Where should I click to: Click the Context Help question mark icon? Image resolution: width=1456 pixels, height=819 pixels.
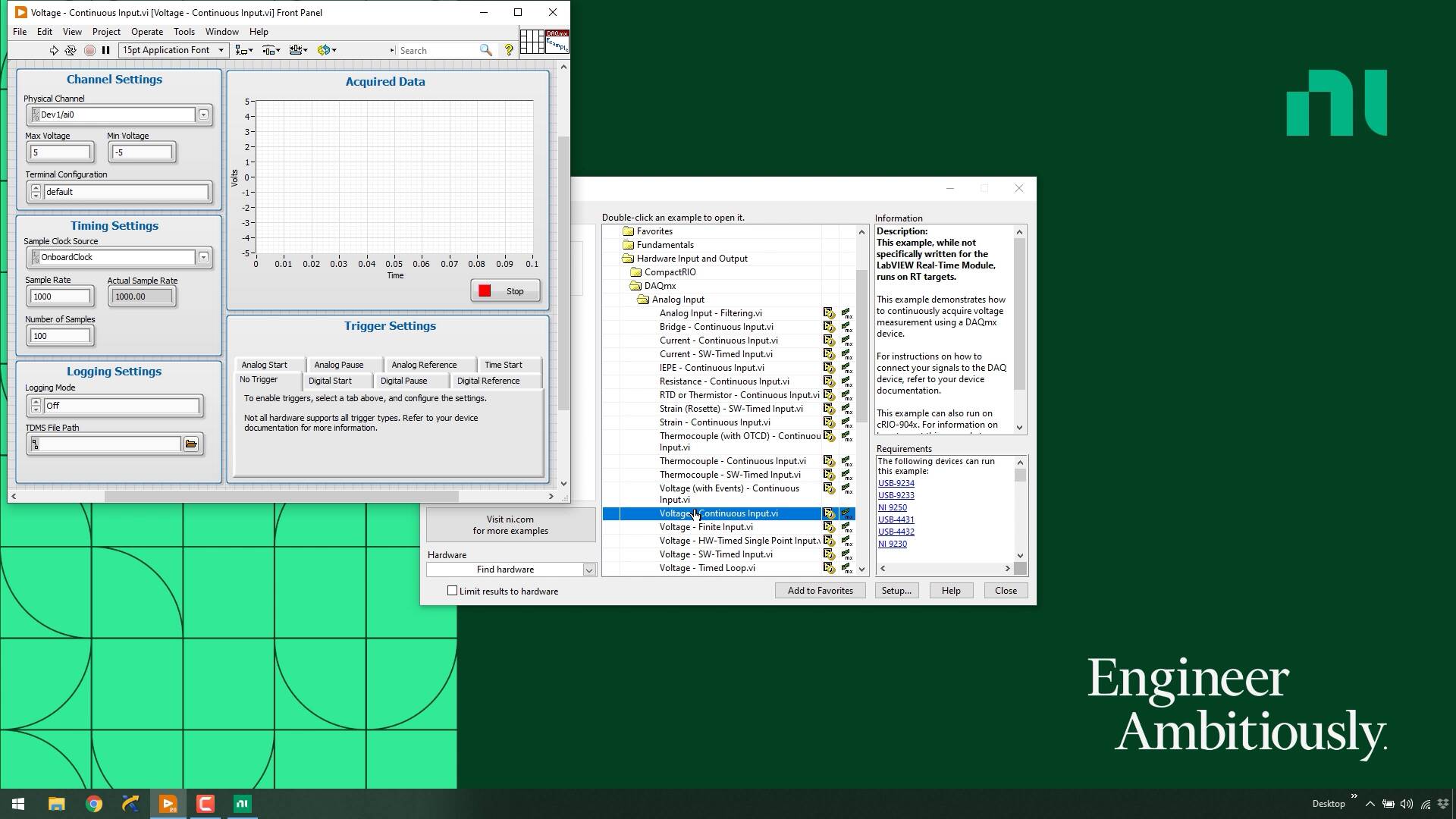508,50
